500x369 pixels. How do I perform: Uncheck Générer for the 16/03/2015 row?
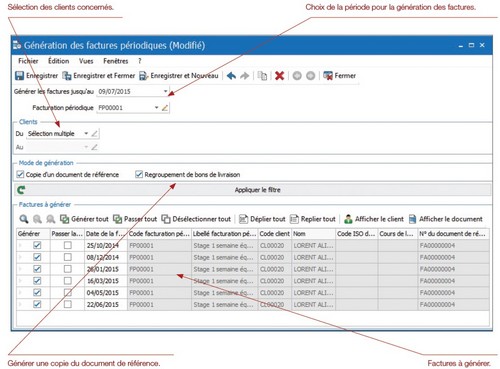tap(37, 281)
